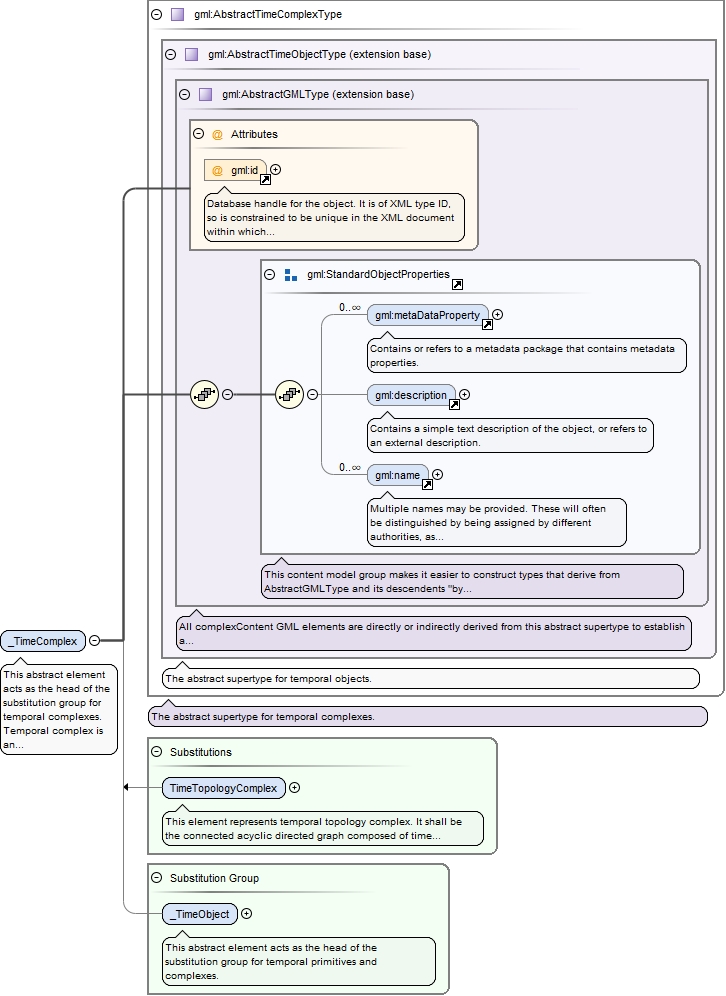Collapse the Substitution Group section

(156, 878)
